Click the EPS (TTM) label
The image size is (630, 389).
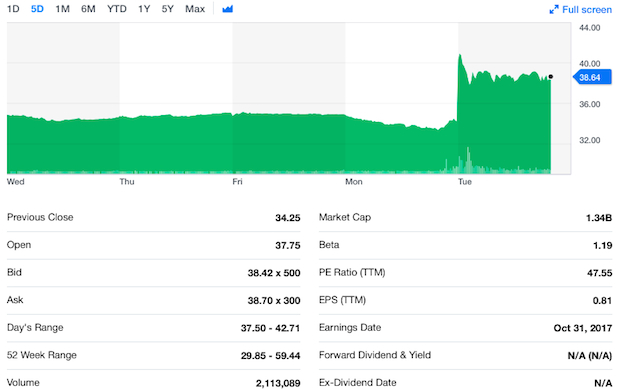coord(342,300)
